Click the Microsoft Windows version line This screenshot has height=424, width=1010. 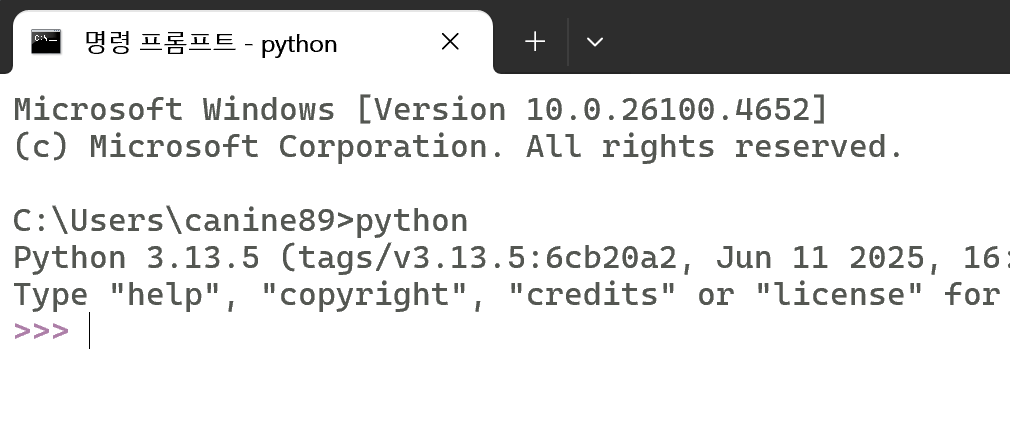pos(421,110)
